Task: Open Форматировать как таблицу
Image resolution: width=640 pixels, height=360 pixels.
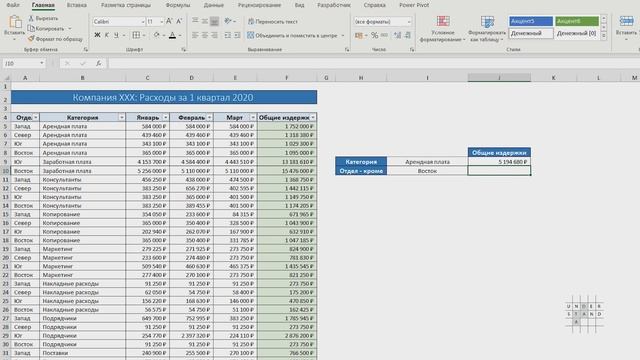Action: pos(487,29)
